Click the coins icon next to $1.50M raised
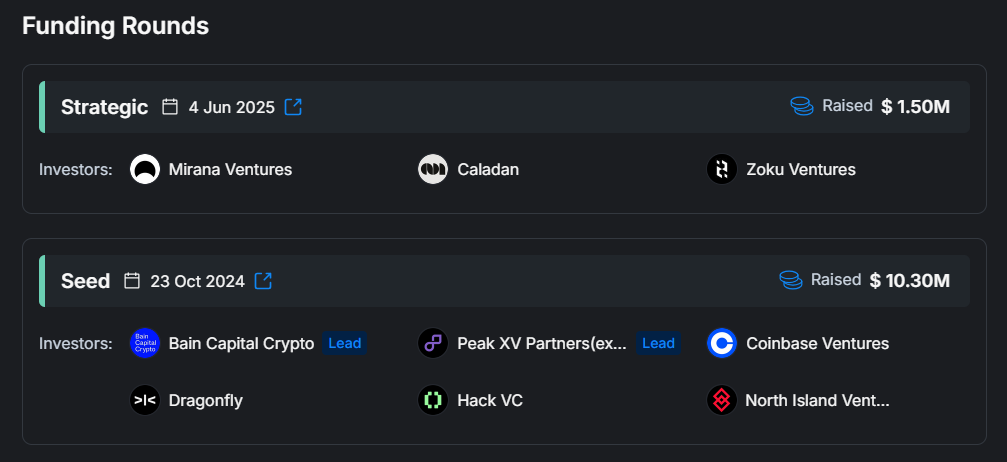This screenshot has height=462, width=1007. pyautogui.click(x=802, y=106)
